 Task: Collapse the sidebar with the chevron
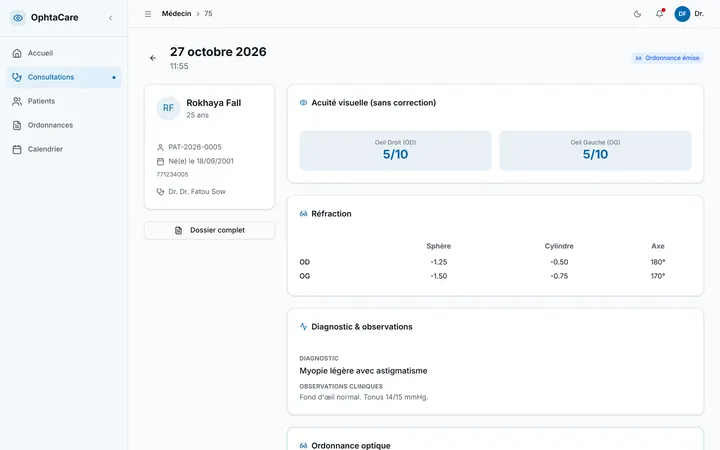click(x=111, y=18)
